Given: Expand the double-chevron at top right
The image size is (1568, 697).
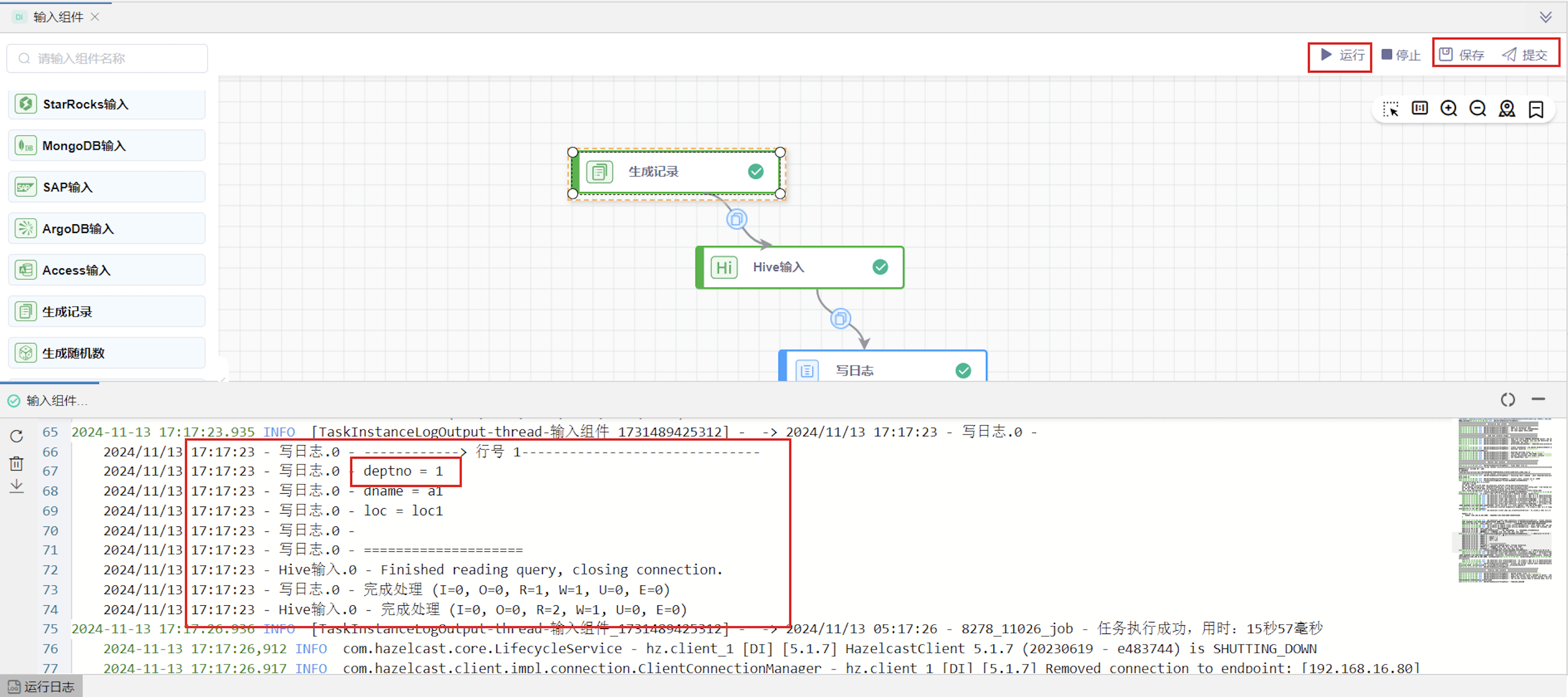Looking at the screenshot, I should pyautogui.click(x=1545, y=17).
